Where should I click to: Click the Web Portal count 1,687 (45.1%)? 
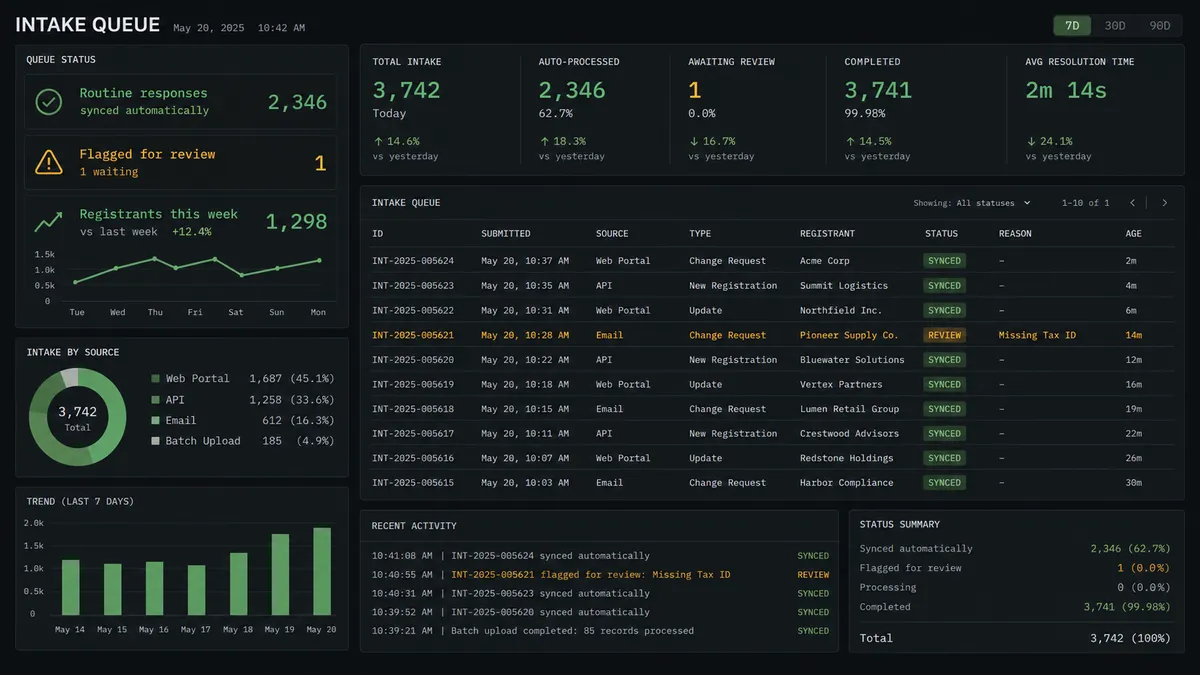[292, 379]
